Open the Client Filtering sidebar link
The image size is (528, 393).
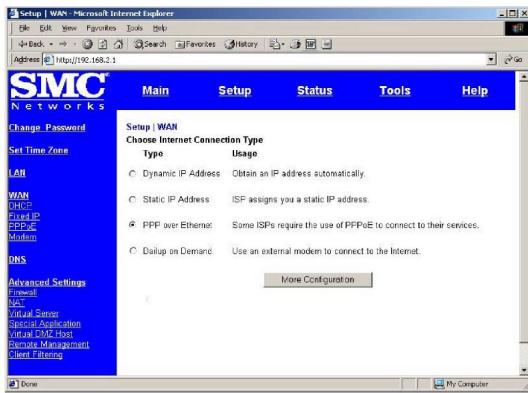pos(36,355)
